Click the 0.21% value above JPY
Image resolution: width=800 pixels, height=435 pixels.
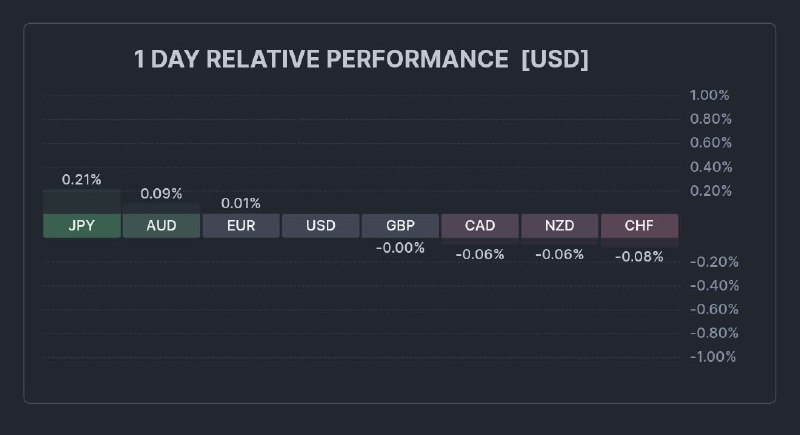click(x=81, y=180)
